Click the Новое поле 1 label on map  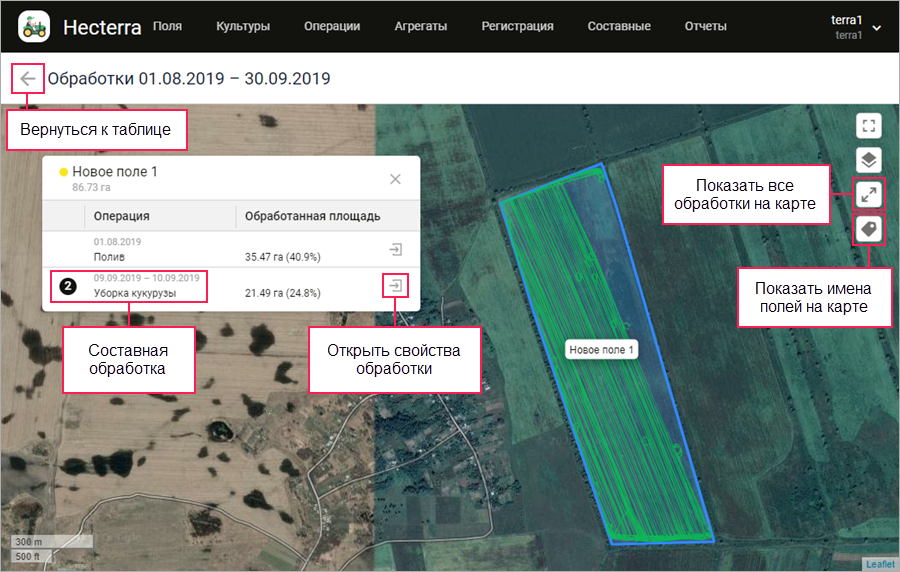601,349
